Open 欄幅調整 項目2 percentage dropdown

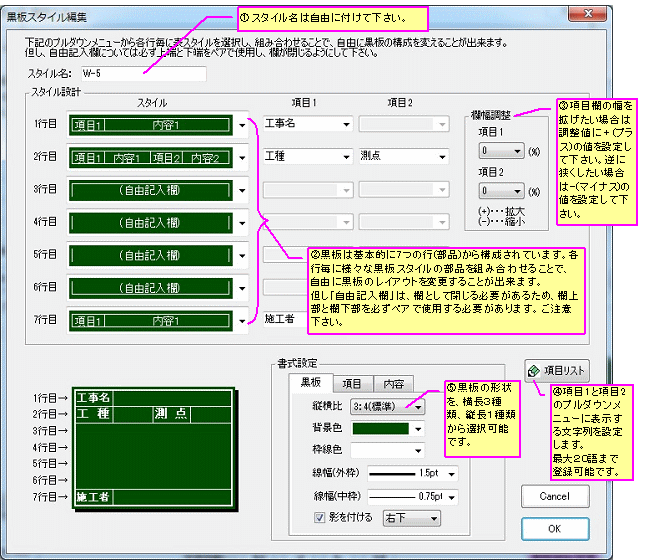501,191
